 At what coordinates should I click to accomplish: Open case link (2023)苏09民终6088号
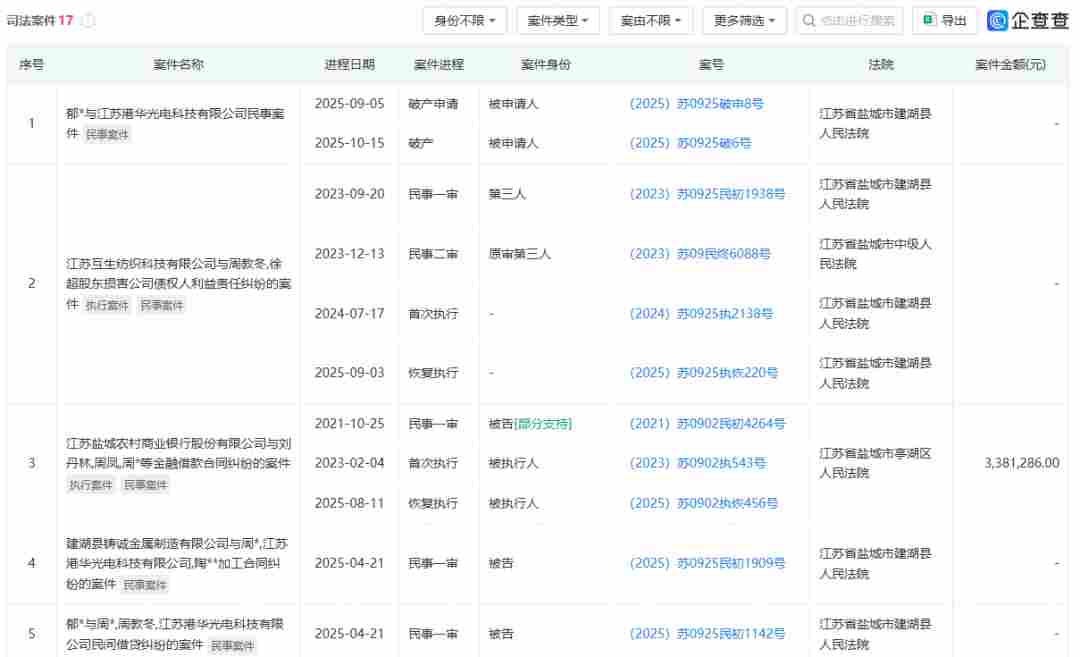[700, 254]
